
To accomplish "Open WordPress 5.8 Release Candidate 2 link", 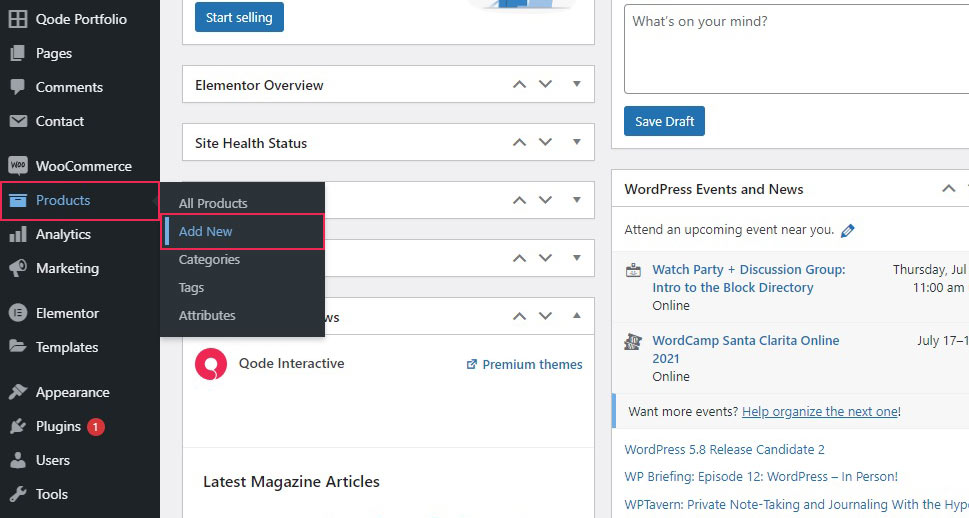I will pyautogui.click(x=724, y=449).
